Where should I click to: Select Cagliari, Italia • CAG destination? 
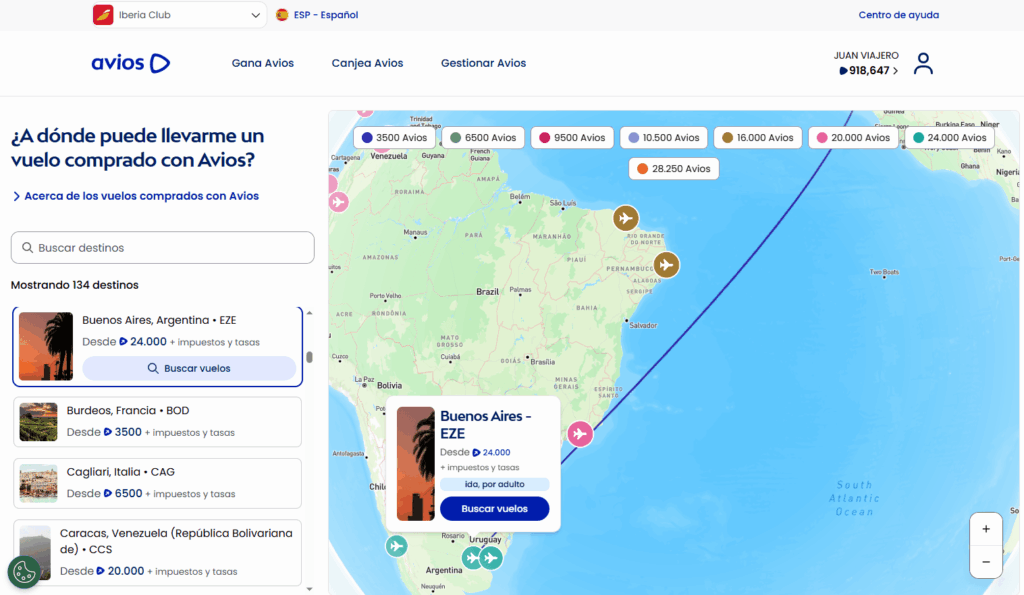157,483
